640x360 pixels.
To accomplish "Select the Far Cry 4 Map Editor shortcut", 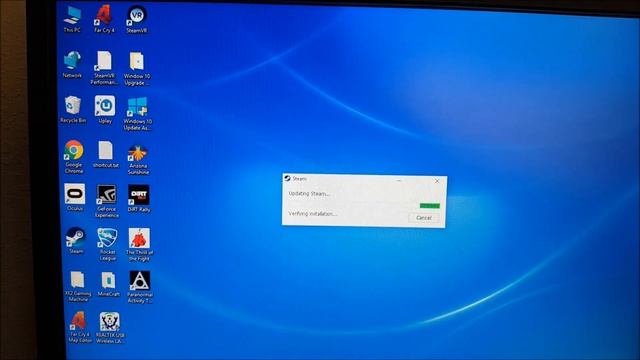I will [x=80, y=327].
